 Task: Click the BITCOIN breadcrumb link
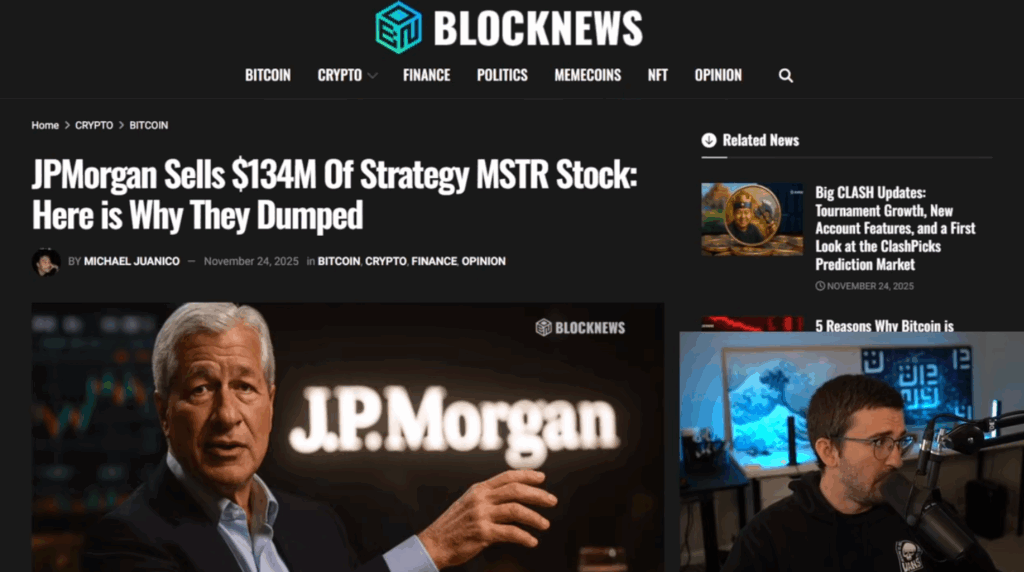(148, 125)
